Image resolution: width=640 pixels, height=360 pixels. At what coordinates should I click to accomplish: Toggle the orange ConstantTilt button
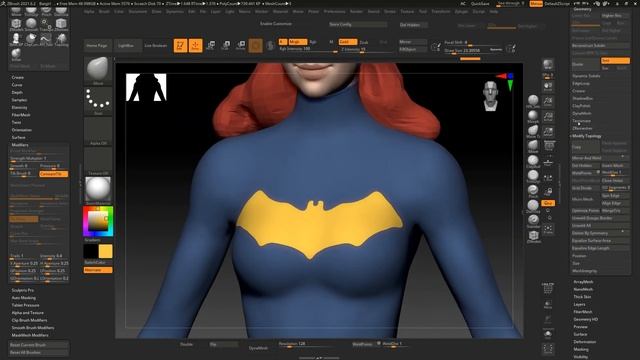53,174
